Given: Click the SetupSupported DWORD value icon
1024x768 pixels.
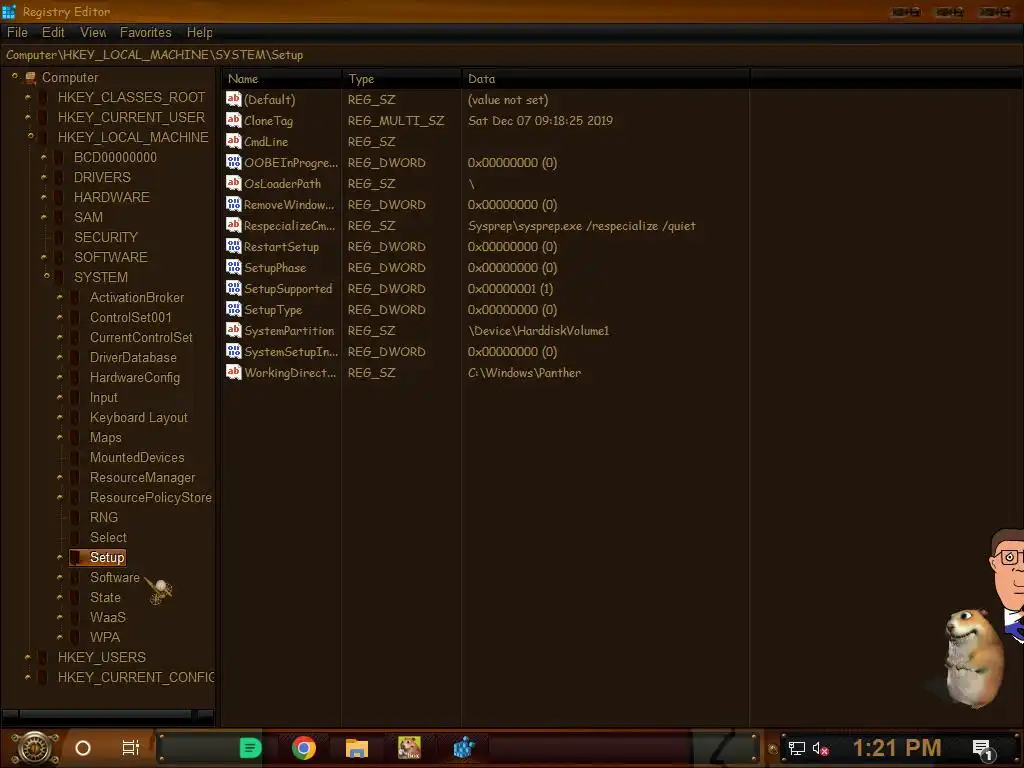Looking at the screenshot, I should 233,287.
